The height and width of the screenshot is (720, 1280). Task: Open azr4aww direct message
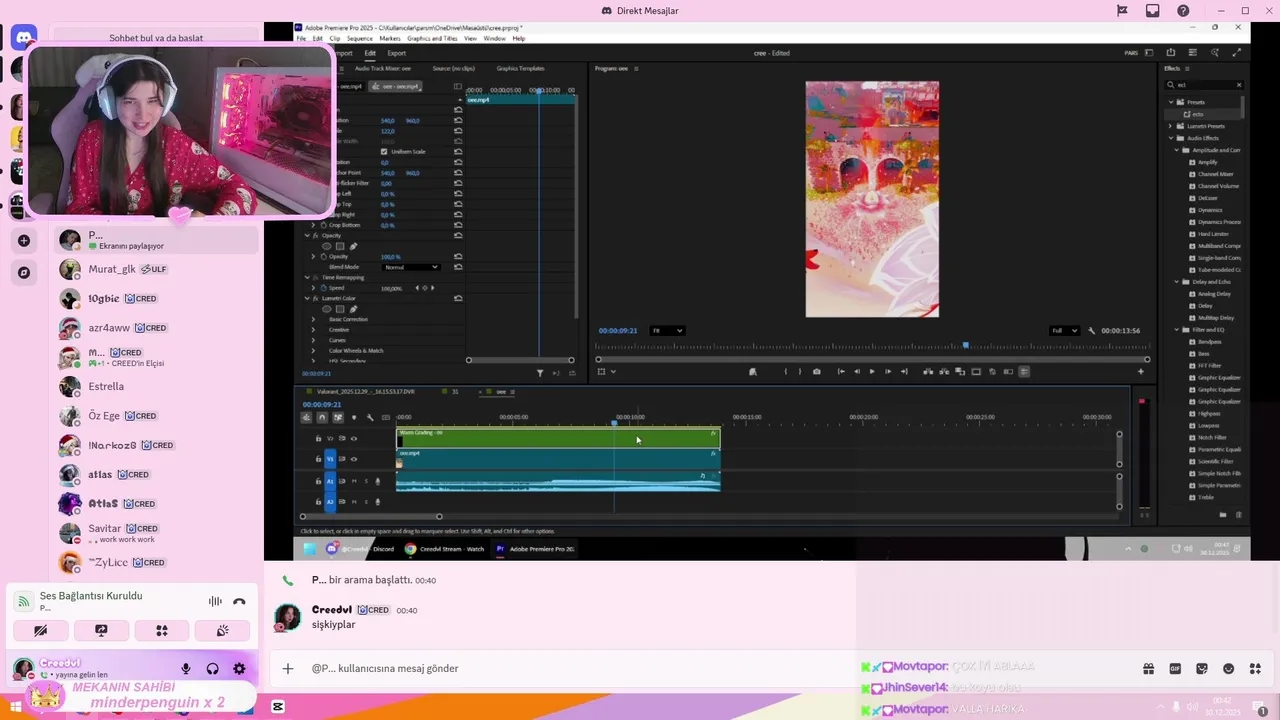click(157, 328)
